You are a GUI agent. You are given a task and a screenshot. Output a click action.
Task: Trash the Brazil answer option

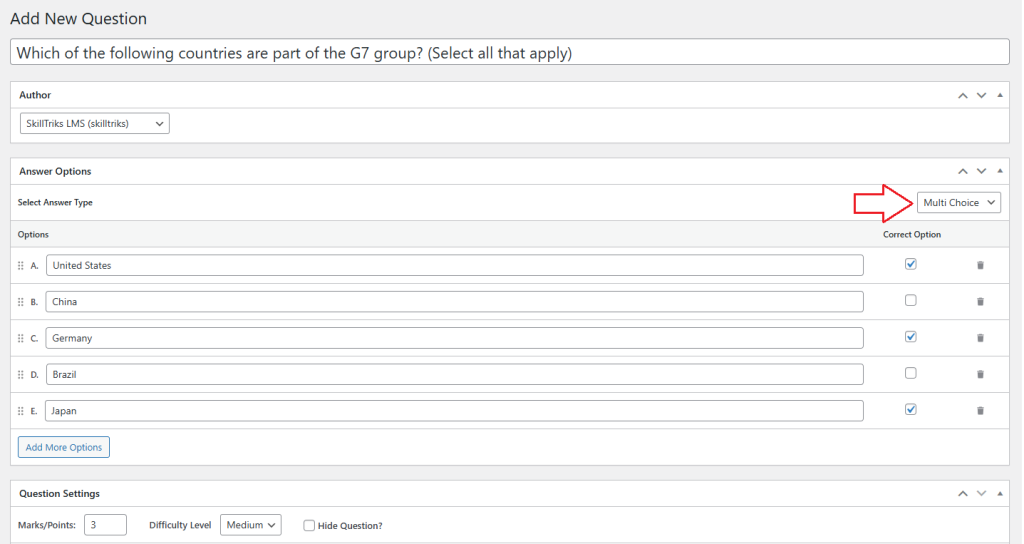(x=980, y=374)
